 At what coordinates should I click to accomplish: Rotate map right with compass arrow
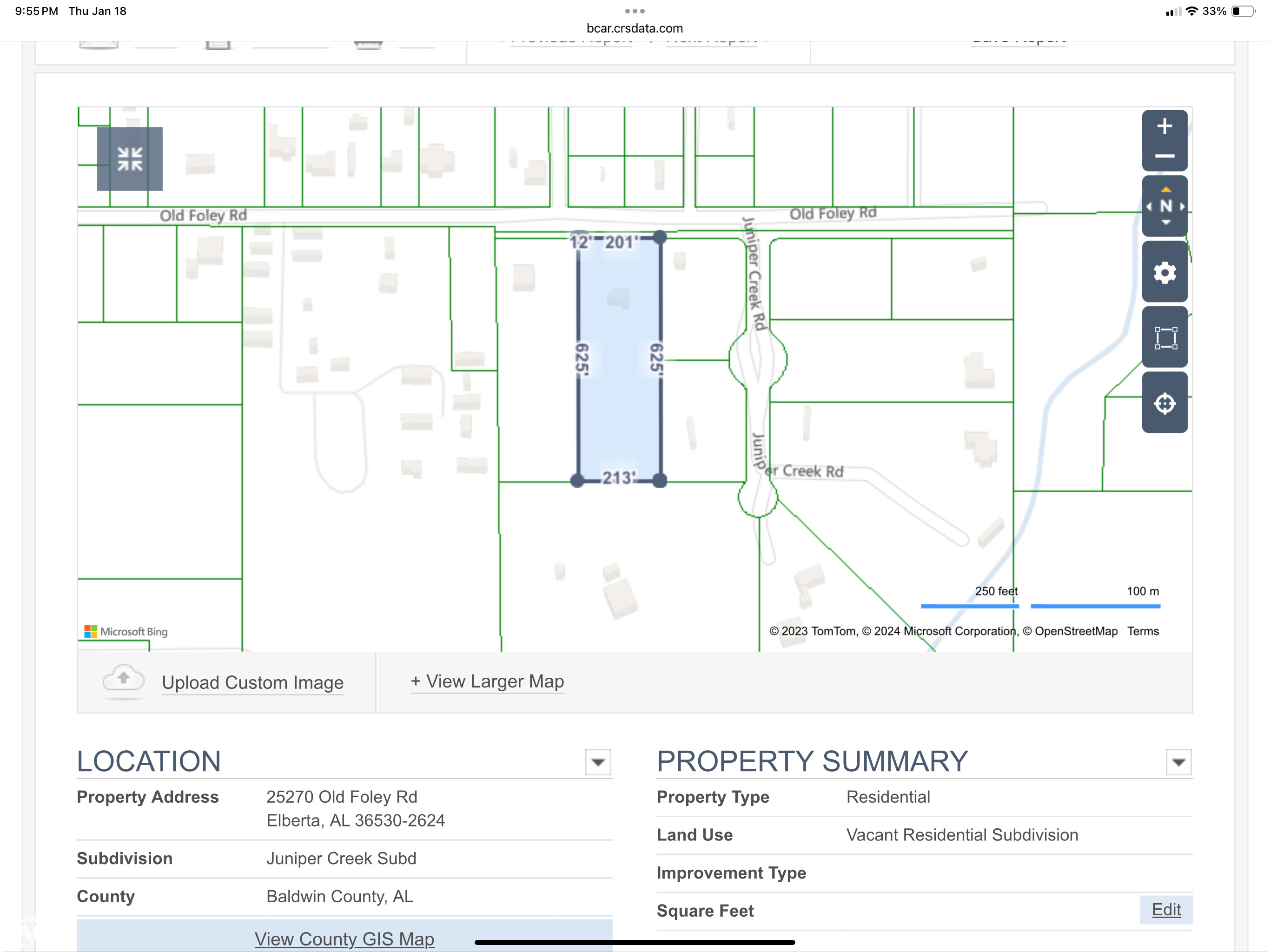(1183, 206)
